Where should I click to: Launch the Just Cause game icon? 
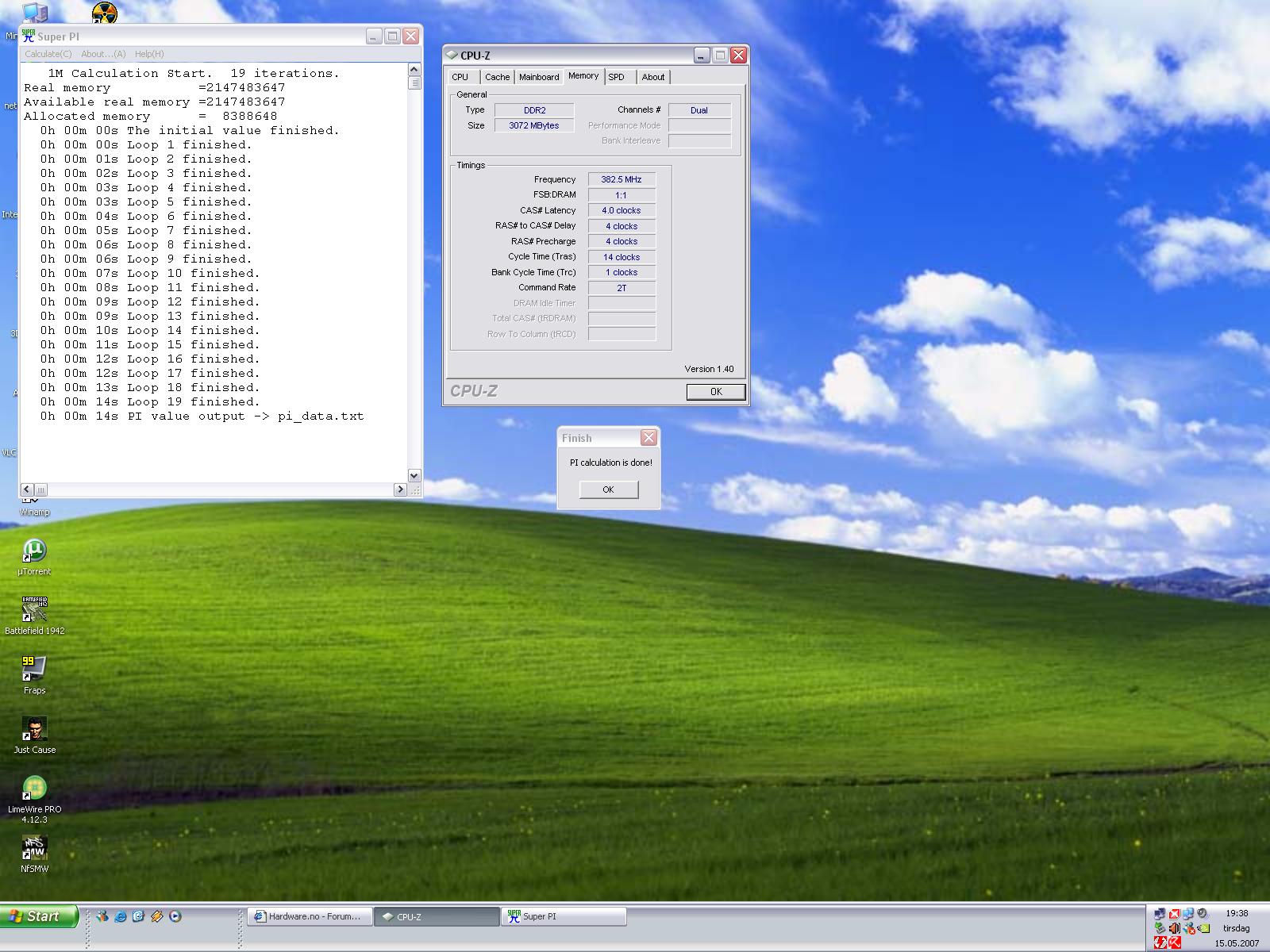coord(34,735)
